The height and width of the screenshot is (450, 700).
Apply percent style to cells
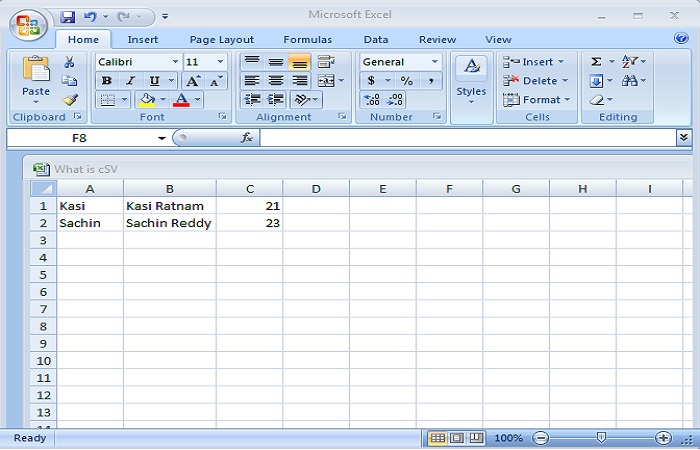406,81
